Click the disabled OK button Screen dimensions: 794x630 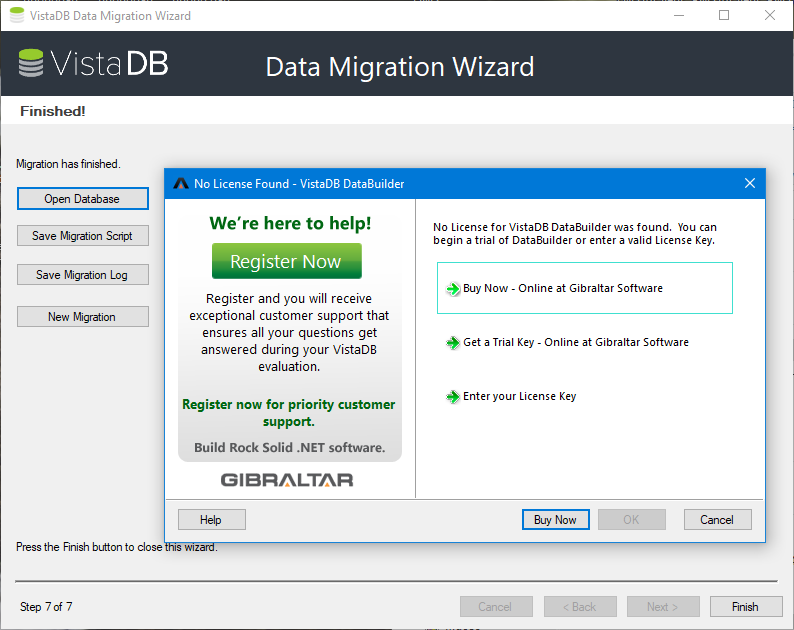coord(631,520)
